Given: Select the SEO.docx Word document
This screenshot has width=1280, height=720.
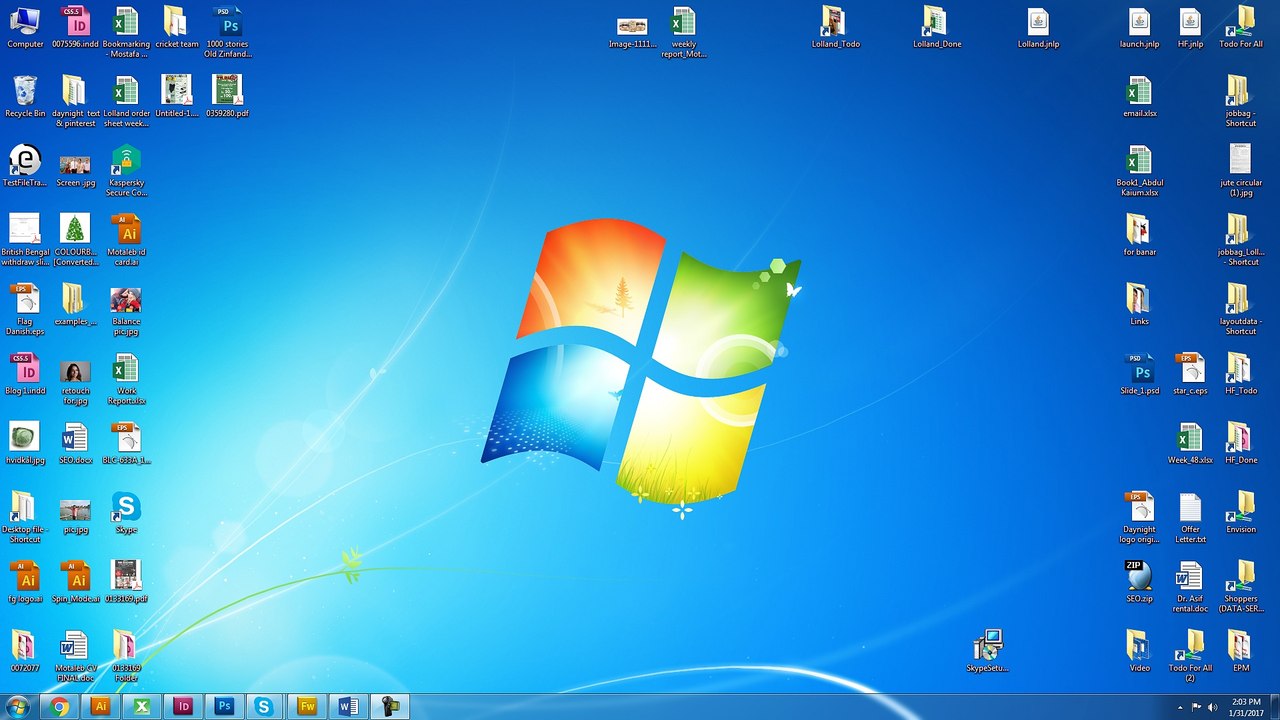Looking at the screenshot, I should 75,443.
